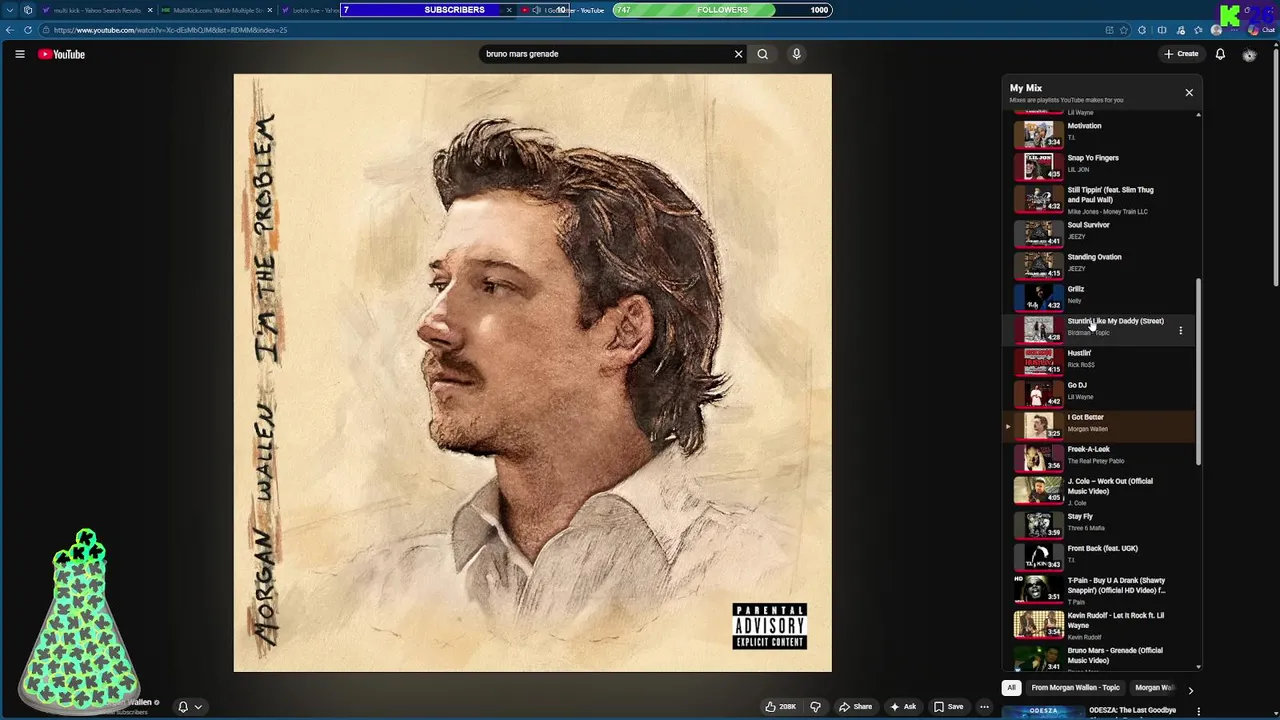Open options for Stuntin' Like My Daddy
This screenshot has height=720, width=1280.
pyautogui.click(x=1180, y=330)
